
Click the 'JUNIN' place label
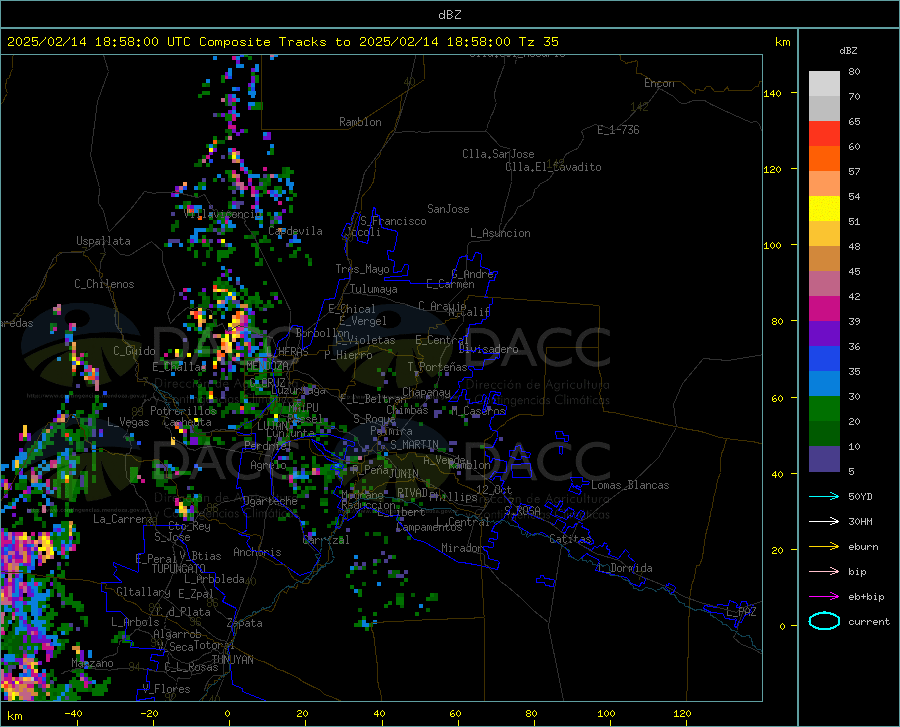pos(404,473)
